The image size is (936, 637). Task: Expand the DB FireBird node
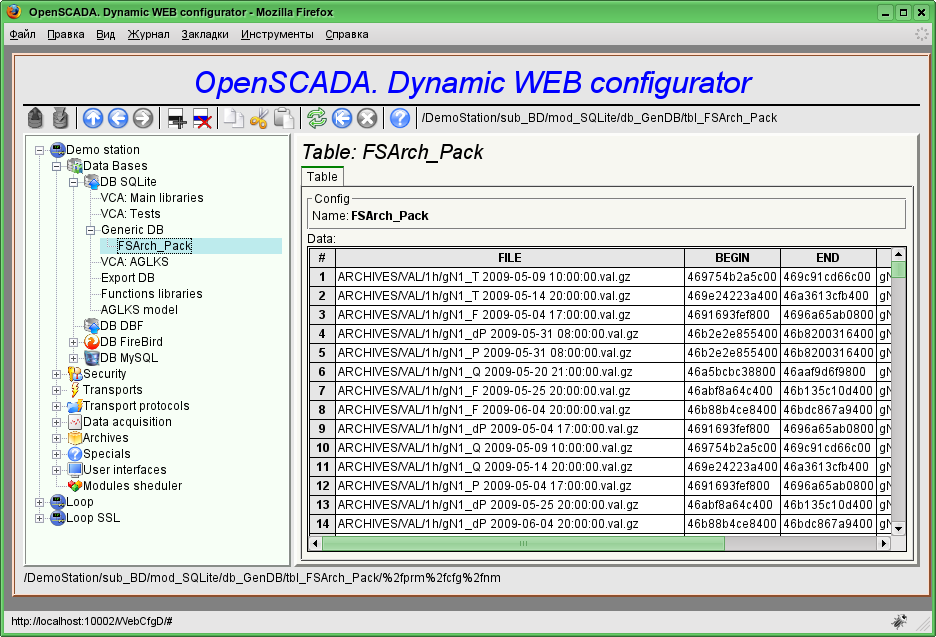(73, 343)
